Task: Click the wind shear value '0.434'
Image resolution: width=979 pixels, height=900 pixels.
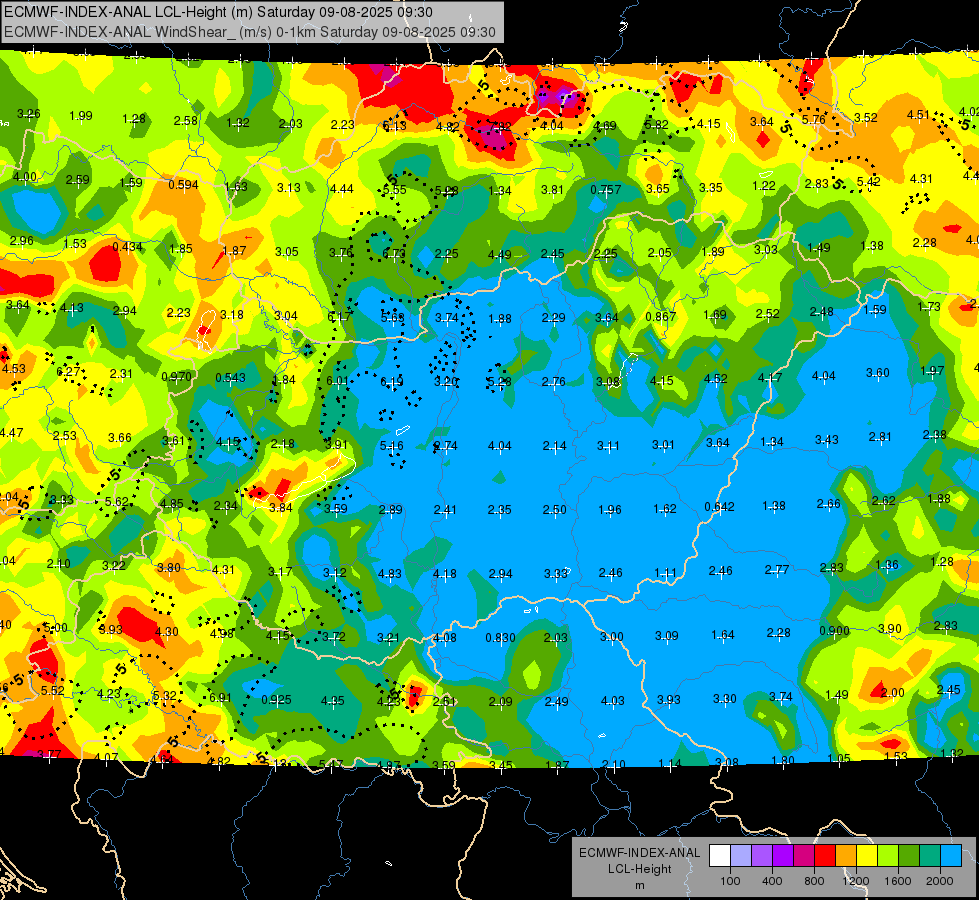Action: point(127,247)
